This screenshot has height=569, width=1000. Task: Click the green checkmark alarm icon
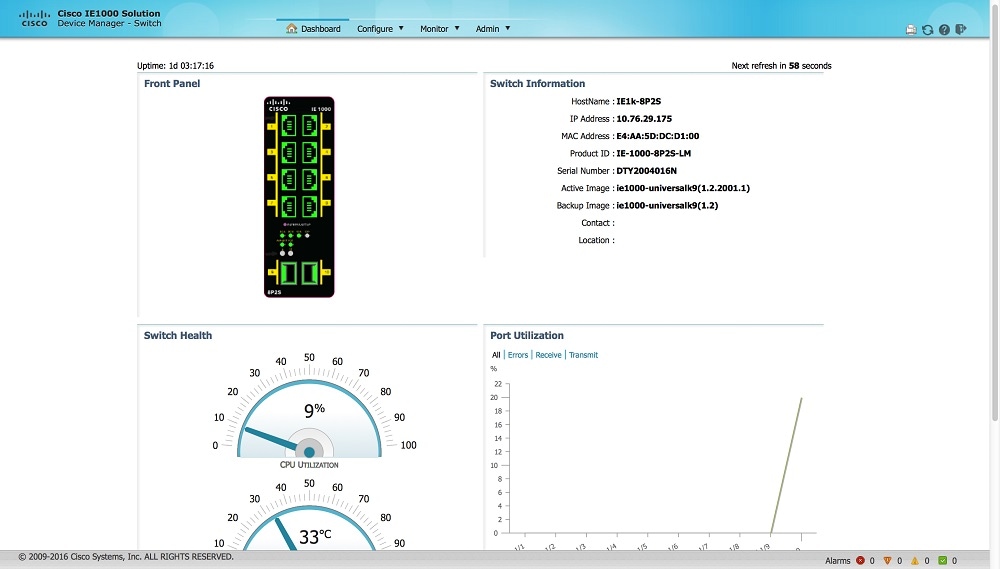pos(942,561)
